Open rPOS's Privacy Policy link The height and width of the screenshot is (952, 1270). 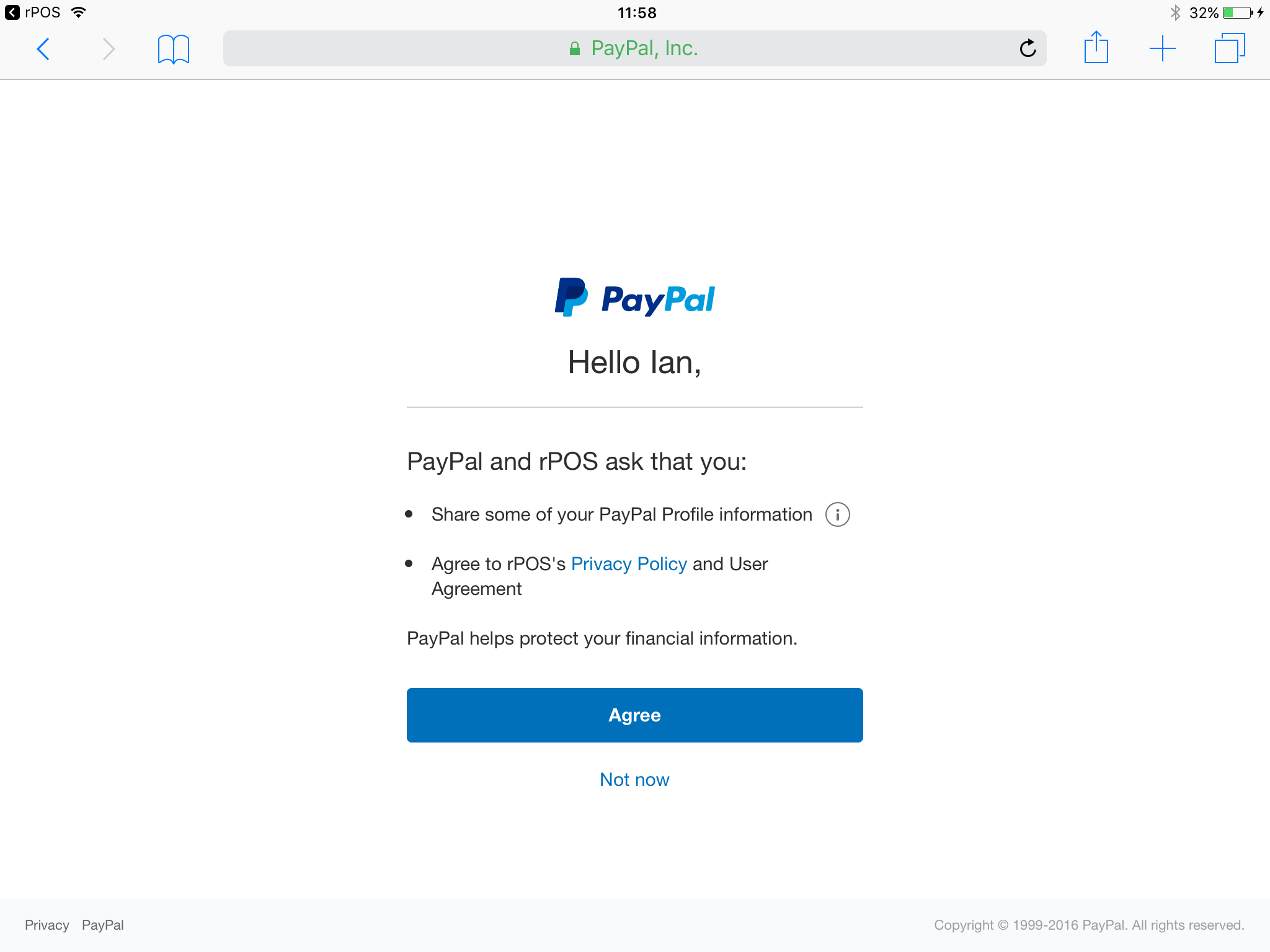(x=629, y=564)
